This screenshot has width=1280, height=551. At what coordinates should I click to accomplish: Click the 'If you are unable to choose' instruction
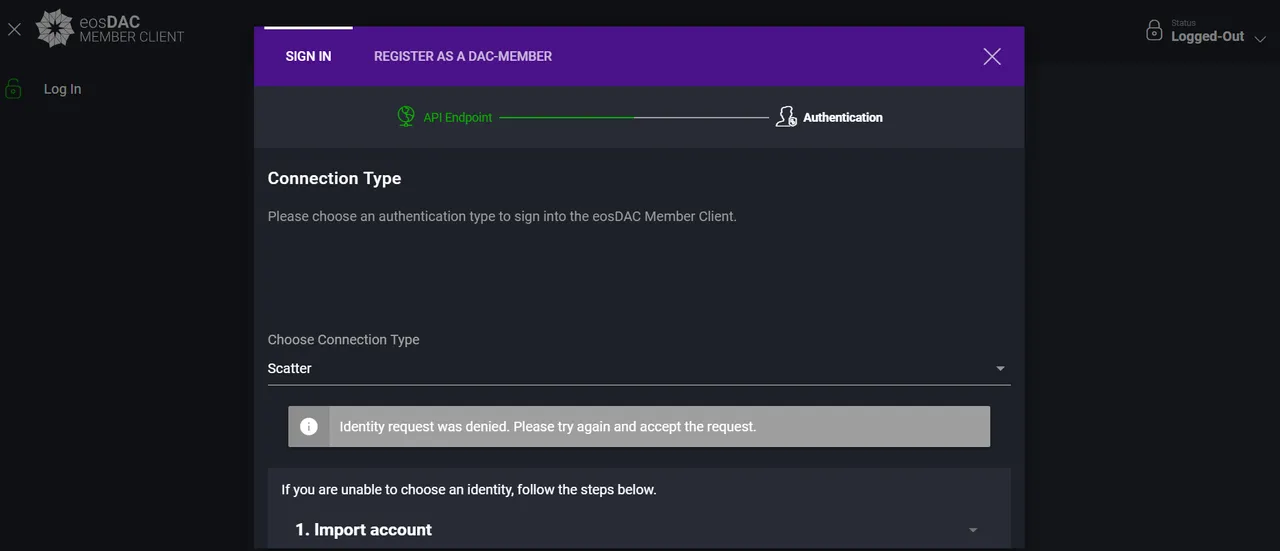pos(469,490)
